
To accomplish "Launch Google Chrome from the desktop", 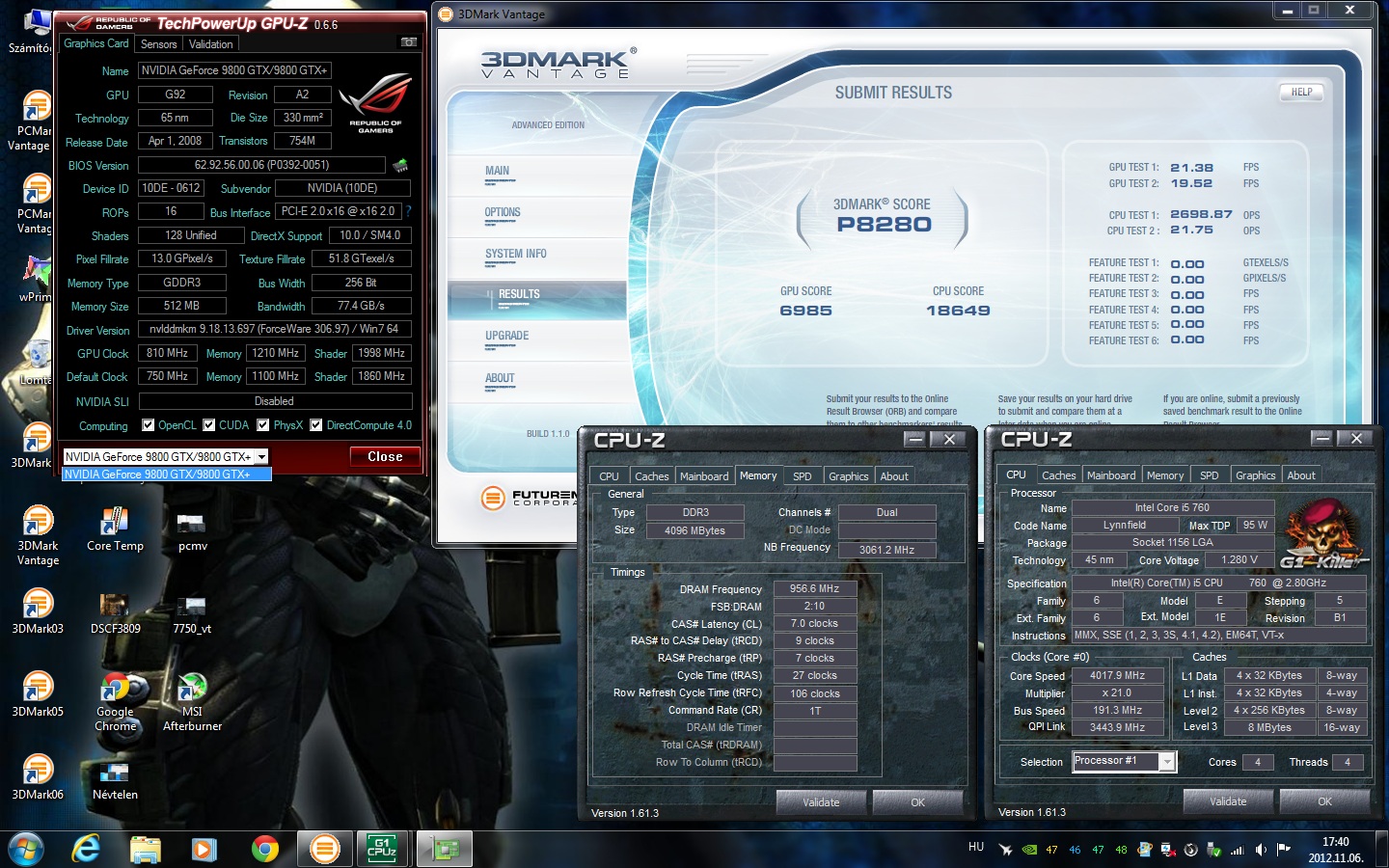I will click(115, 701).
